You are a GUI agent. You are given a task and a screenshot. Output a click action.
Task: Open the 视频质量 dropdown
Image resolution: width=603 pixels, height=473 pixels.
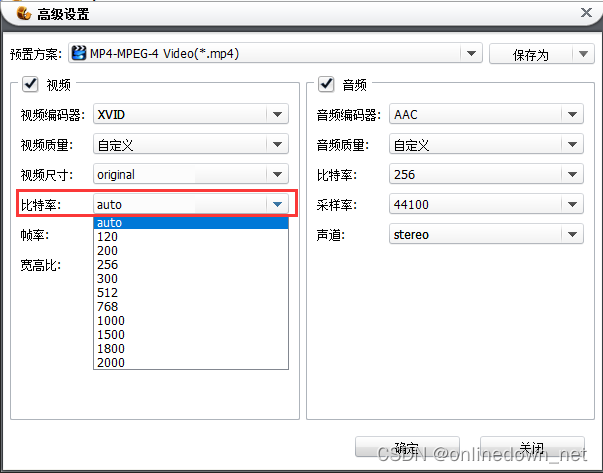[x=191, y=144]
